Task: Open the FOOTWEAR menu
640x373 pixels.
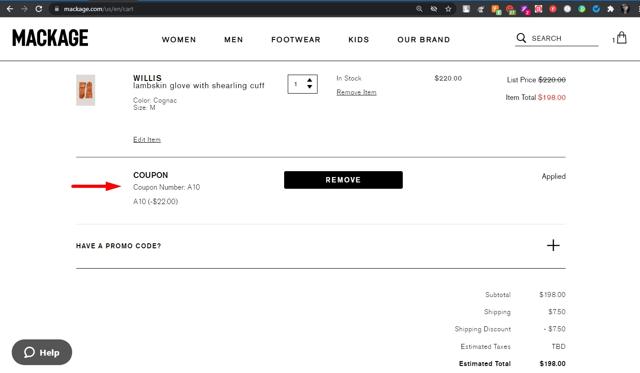Action: [x=296, y=40]
